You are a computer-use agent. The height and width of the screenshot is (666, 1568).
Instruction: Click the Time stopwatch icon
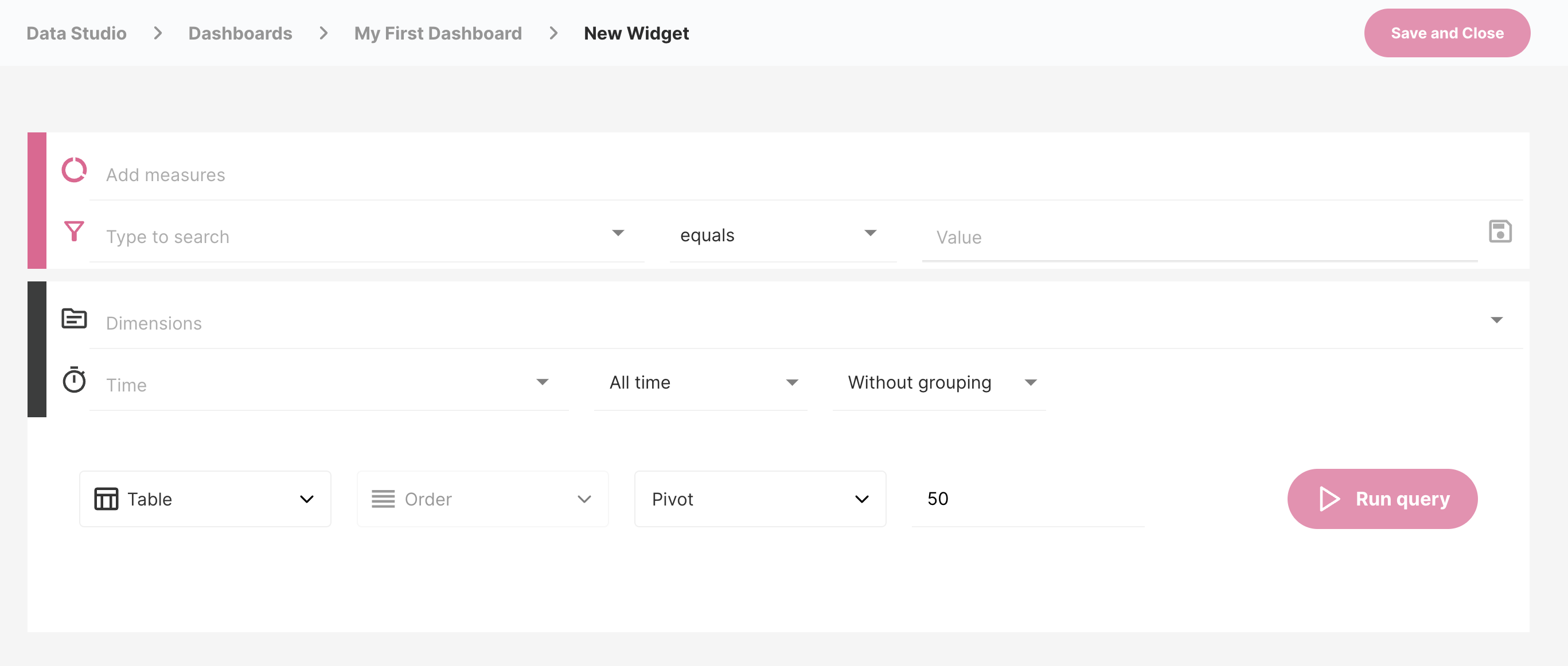74,380
